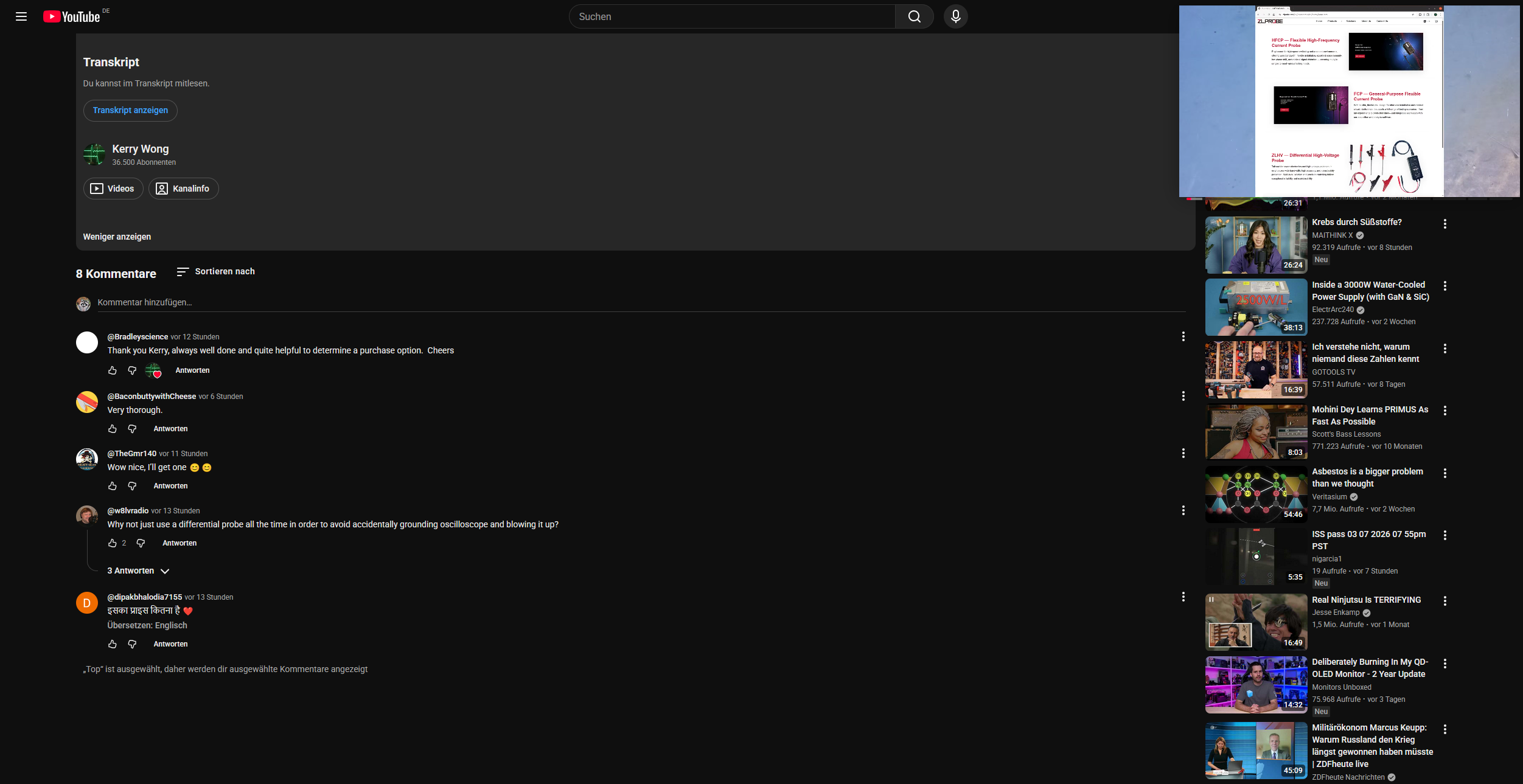Collapse description with Weniger anzeigen
Image resolution: width=1523 pixels, height=784 pixels.
[117, 237]
